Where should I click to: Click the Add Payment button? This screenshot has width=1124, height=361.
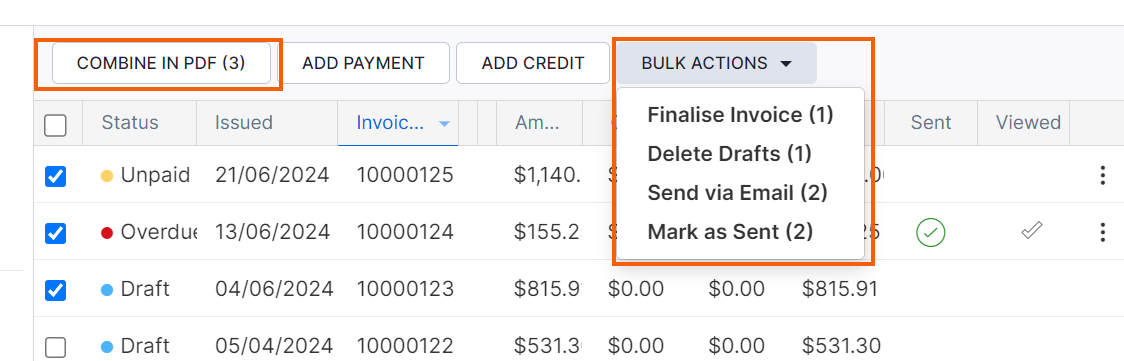pos(363,63)
